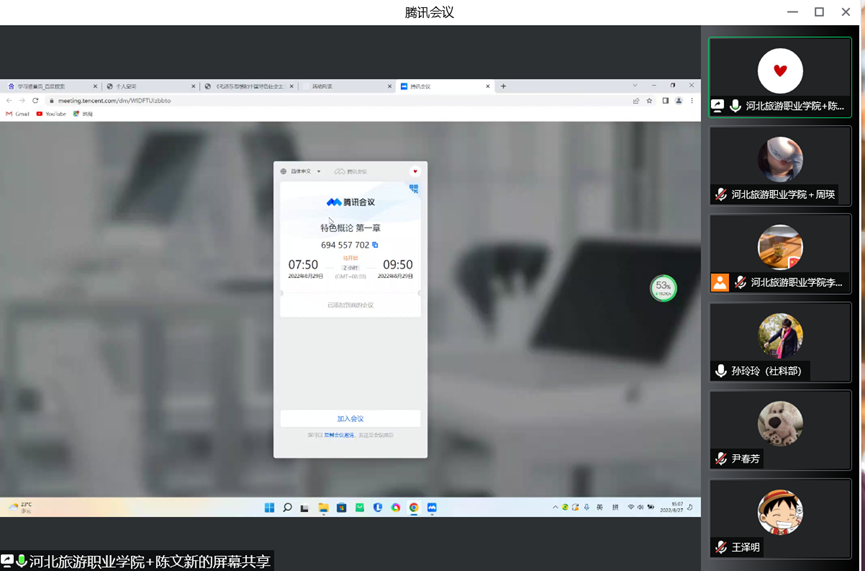Image resolution: width=865 pixels, height=571 pixels.
Task: Click the green 53% floating progress circle
Action: click(663, 287)
